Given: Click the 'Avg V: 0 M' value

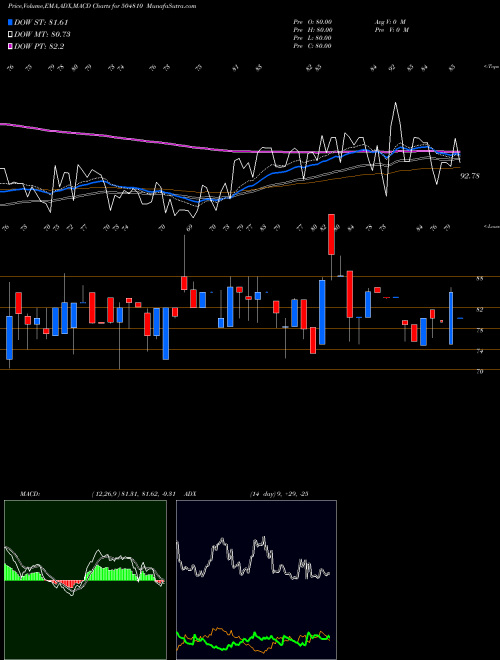Looking at the screenshot, I should click(390, 22).
